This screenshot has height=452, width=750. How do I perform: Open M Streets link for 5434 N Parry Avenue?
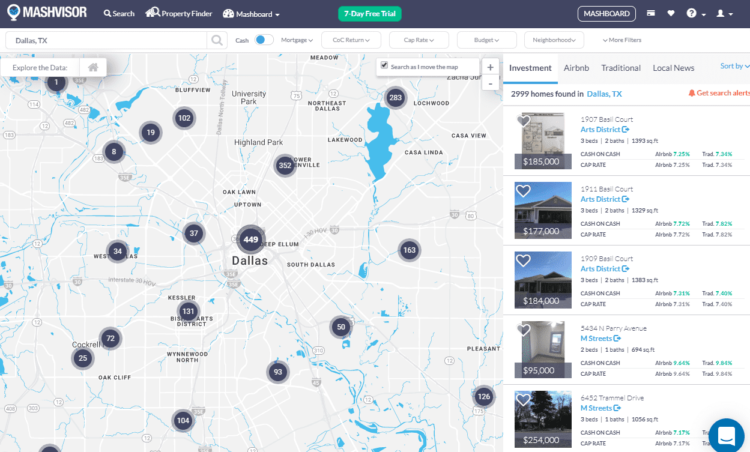click(x=600, y=338)
